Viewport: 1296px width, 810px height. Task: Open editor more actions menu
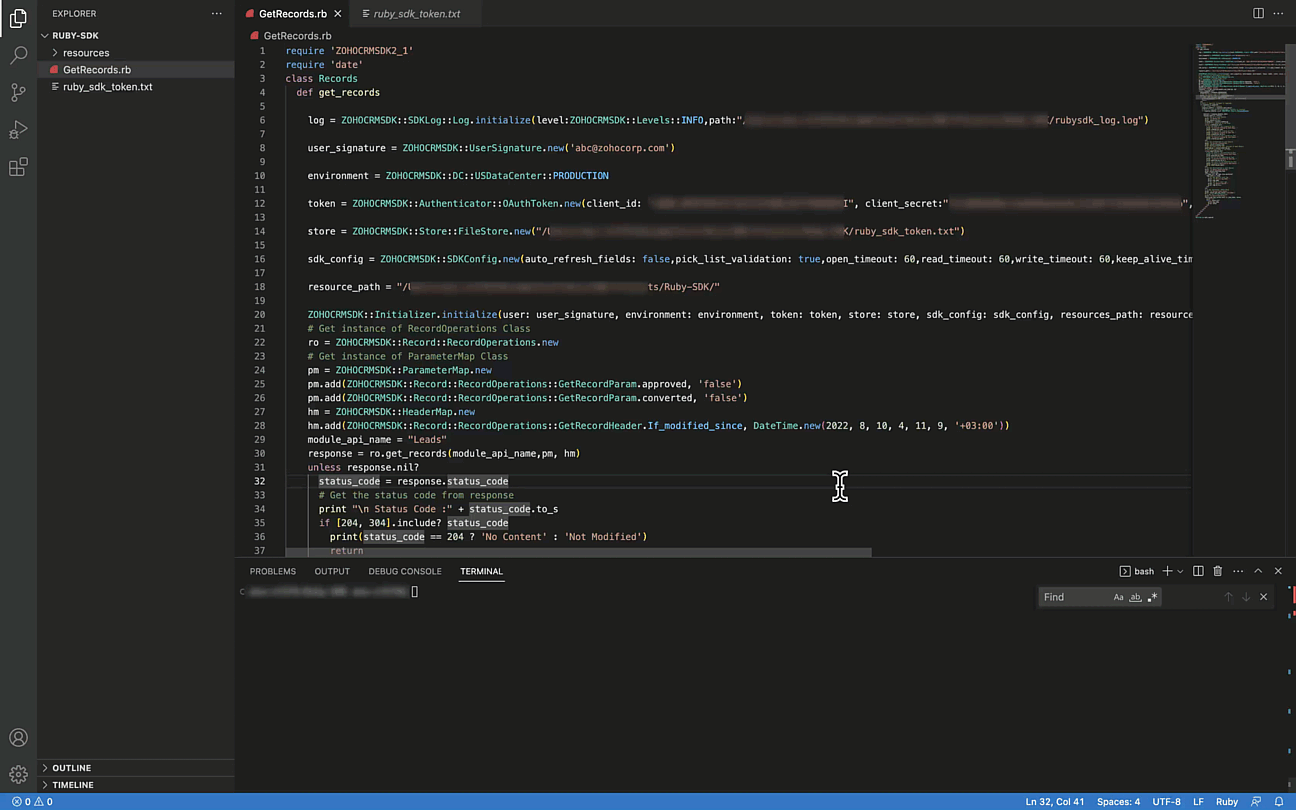coord(1279,13)
